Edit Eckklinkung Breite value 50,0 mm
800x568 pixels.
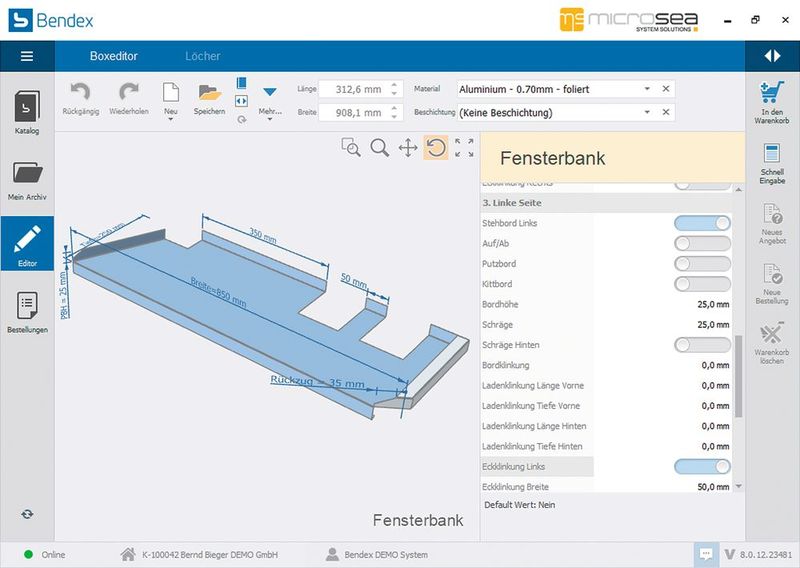713,487
